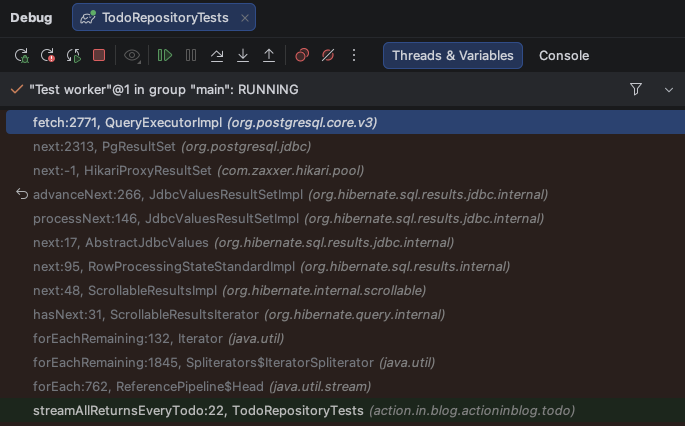This screenshot has height=426, width=685.
Task: Expand the thread selector dropdown chevron
Action: [x=668, y=90]
